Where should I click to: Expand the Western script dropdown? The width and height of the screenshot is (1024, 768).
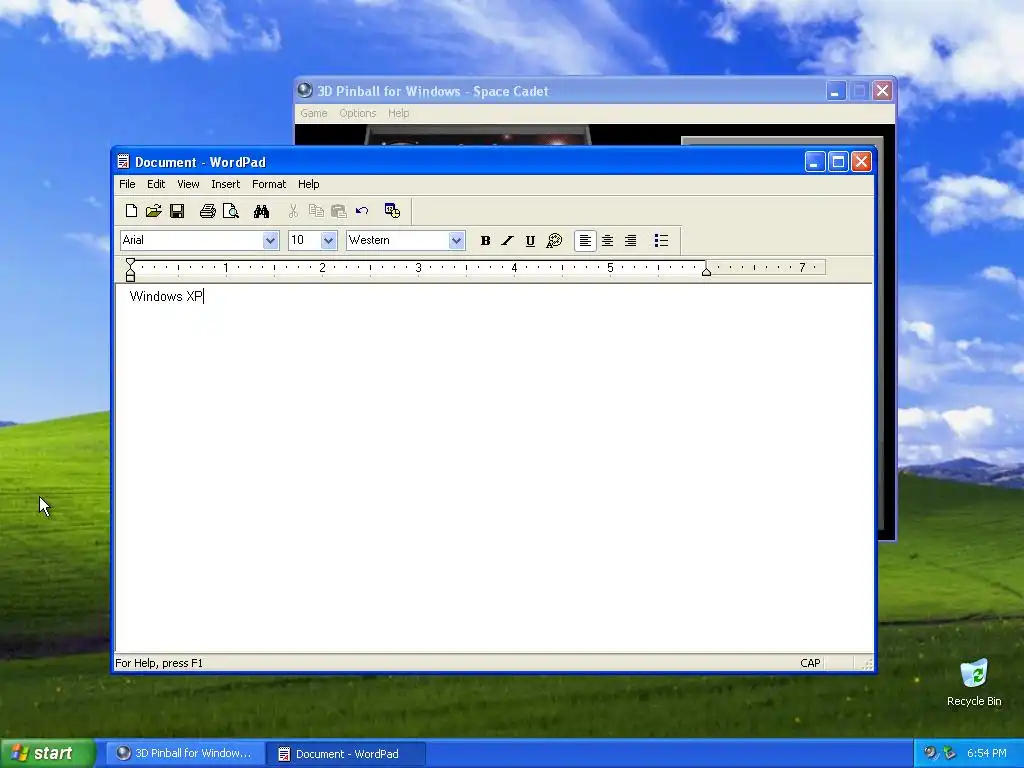(456, 240)
